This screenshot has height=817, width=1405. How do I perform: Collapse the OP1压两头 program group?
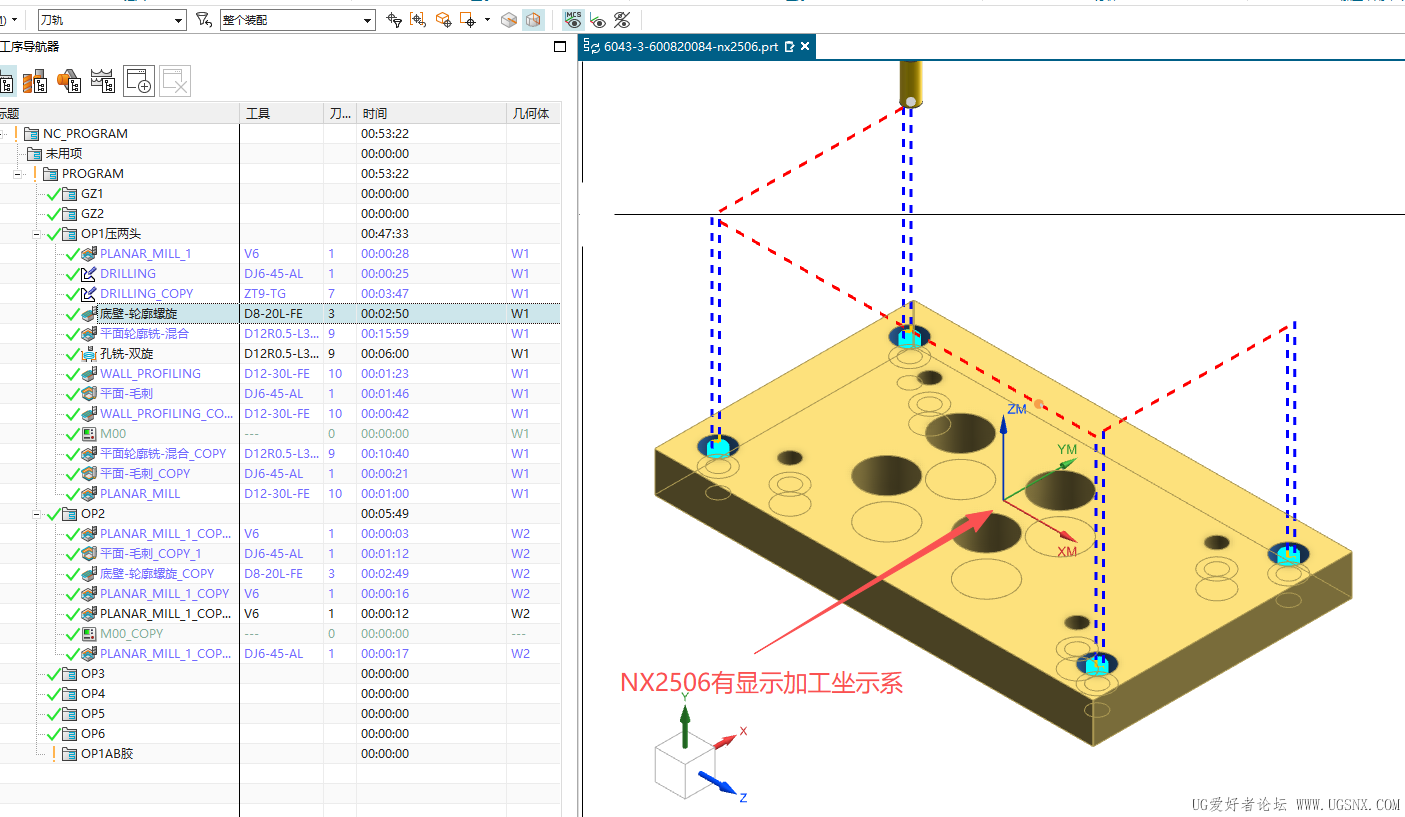pyautogui.click(x=37, y=234)
